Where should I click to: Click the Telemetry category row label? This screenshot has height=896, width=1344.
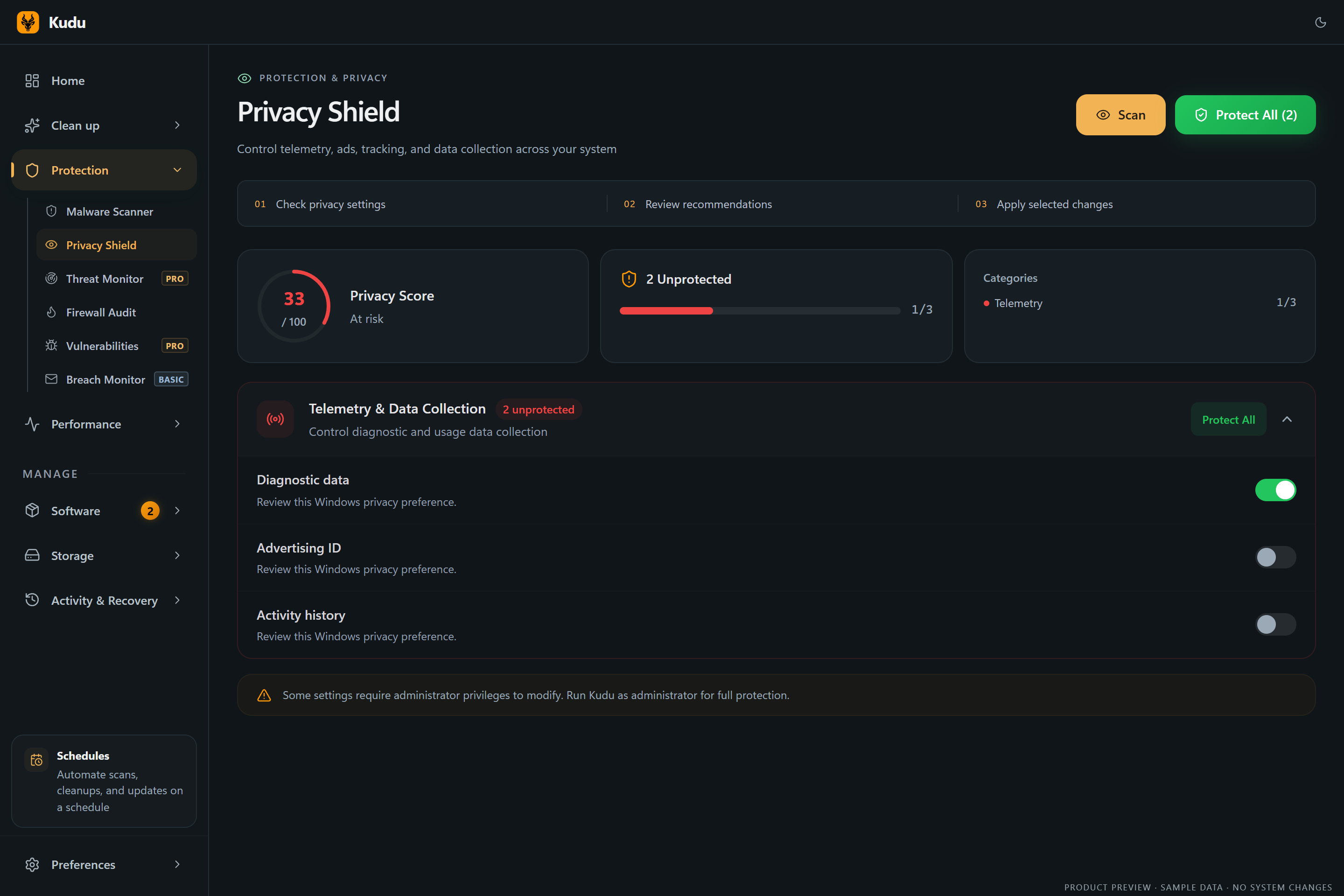click(1018, 303)
